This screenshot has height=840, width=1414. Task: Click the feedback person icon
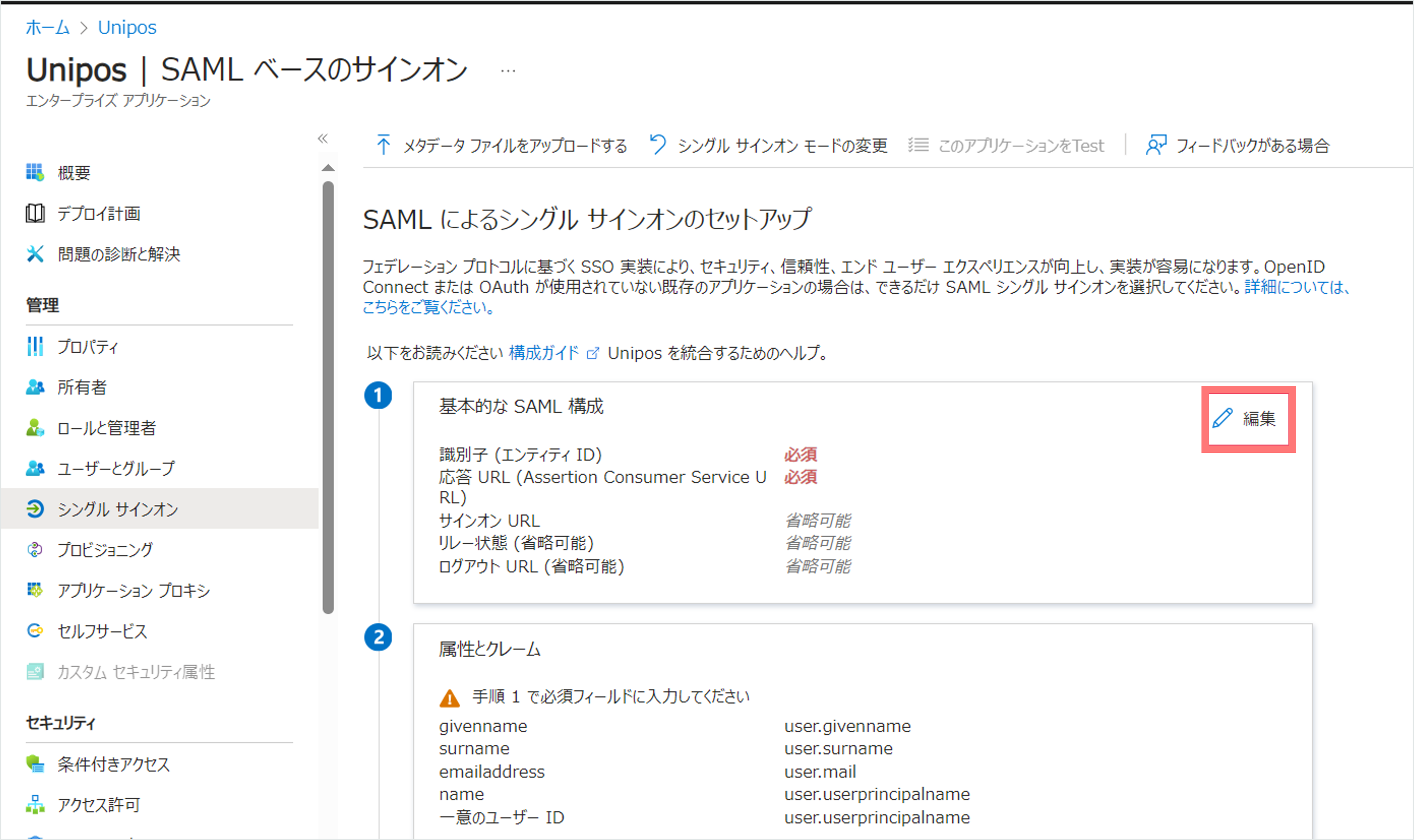(x=1156, y=145)
